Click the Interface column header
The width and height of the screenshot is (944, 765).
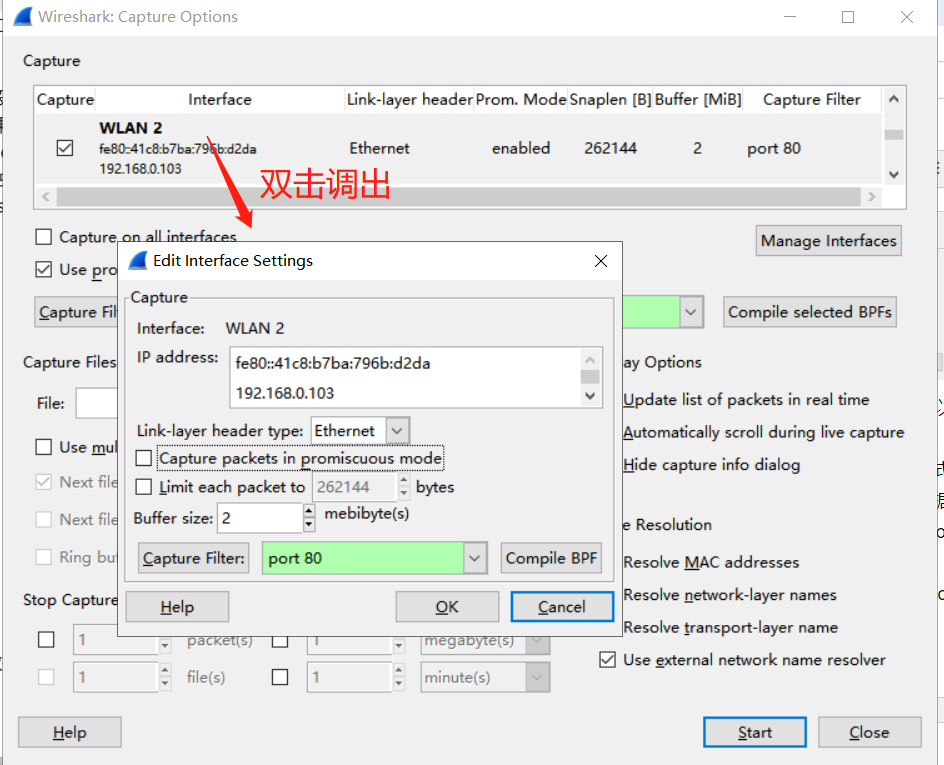pyautogui.click(x=220, y=99)
